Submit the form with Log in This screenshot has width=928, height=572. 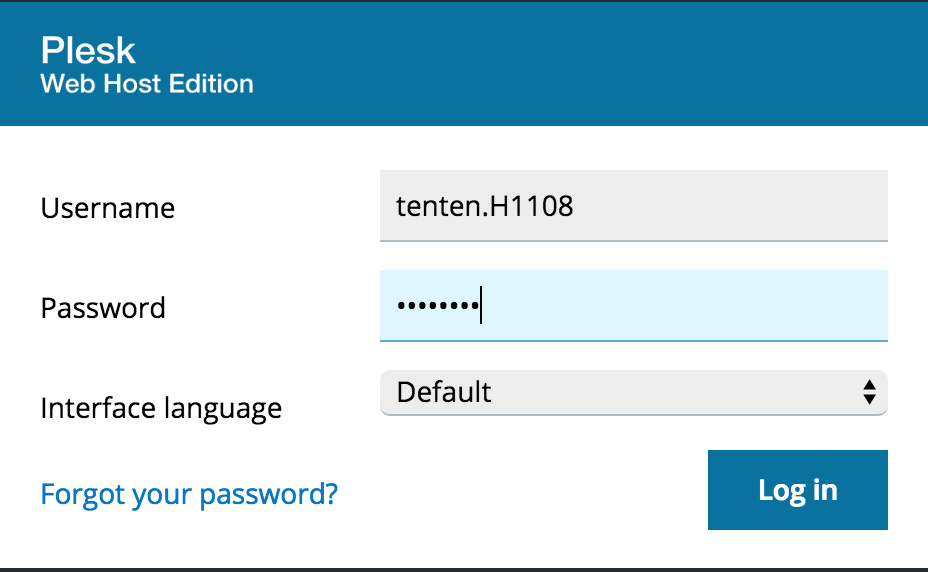[797, 490]
